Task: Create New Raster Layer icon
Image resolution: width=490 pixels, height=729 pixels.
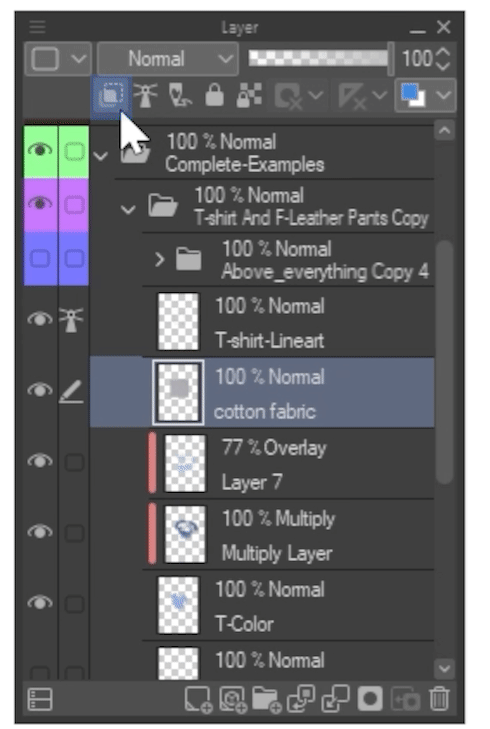Action: 199,699
